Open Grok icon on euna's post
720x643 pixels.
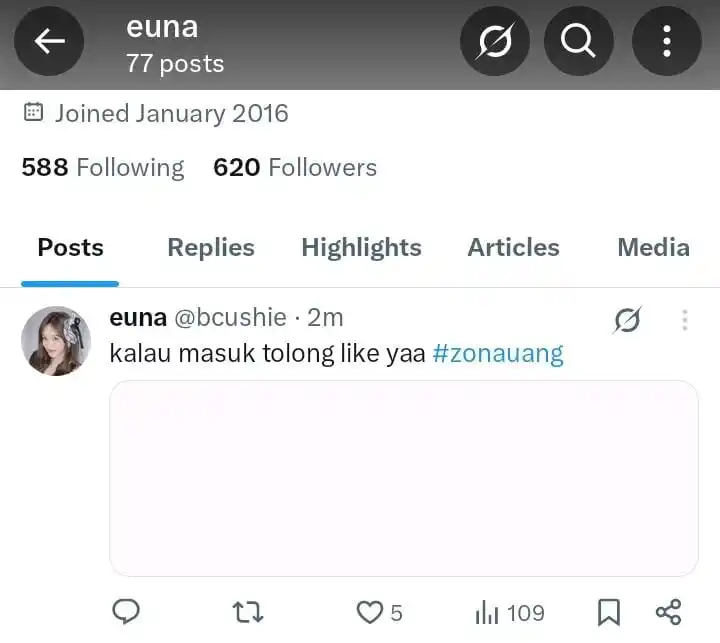pos(627,320)
